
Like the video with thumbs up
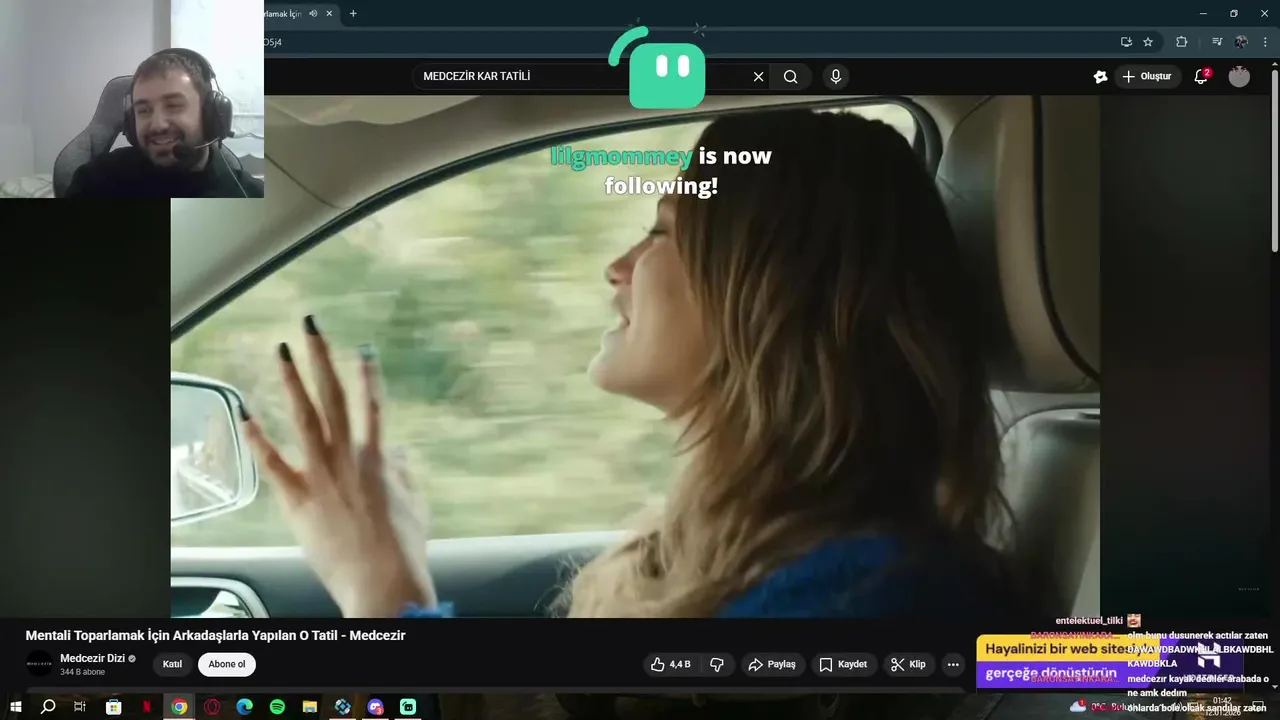pyautogui.click(x=670, y=664)
